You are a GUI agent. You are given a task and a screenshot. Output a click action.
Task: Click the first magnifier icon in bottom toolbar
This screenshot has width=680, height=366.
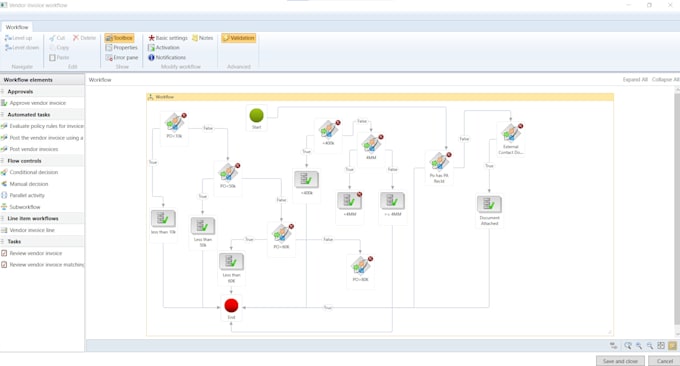point(628,346)
